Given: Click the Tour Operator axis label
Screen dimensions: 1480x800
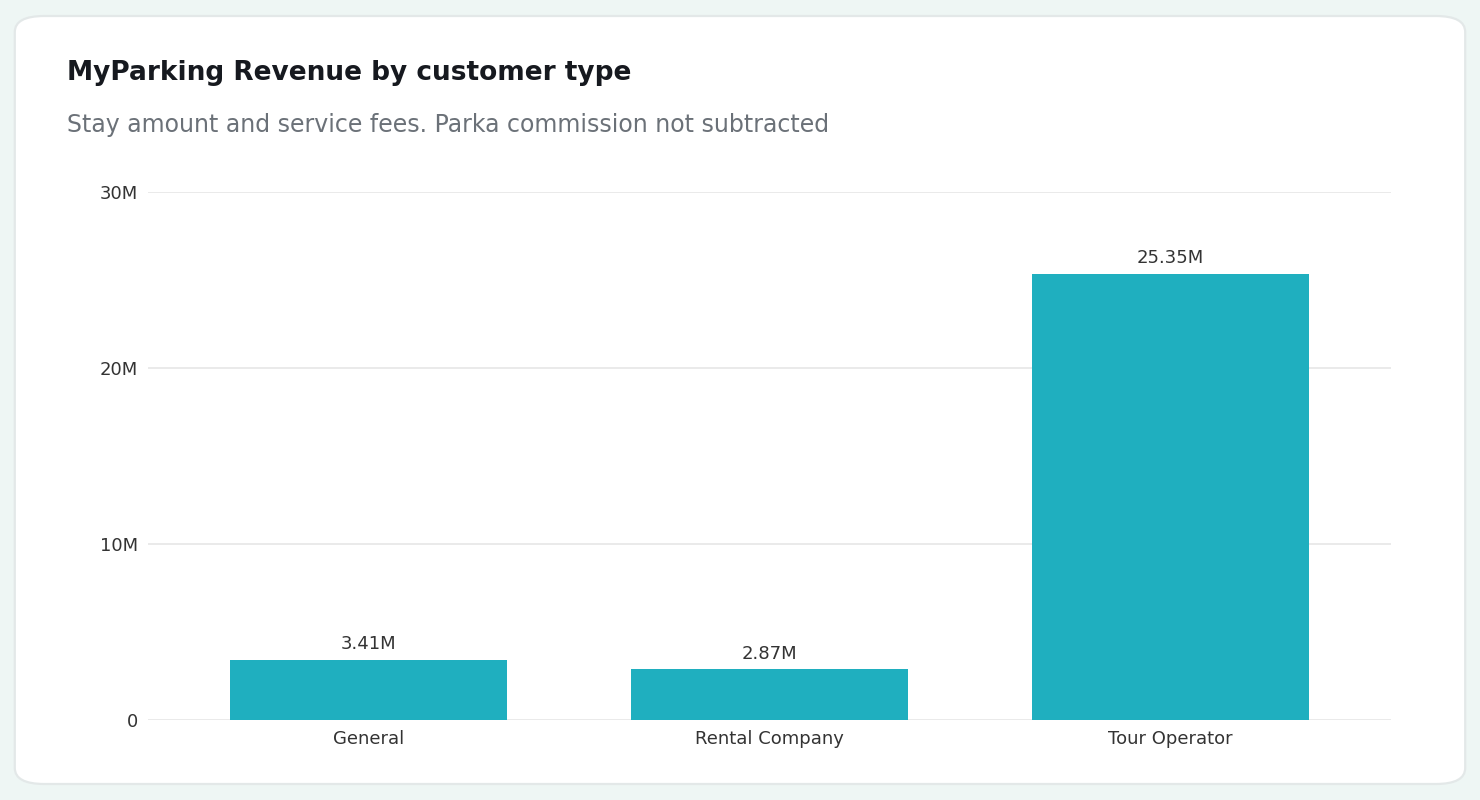Looking at the screenshot, I should pos(1170,739).
